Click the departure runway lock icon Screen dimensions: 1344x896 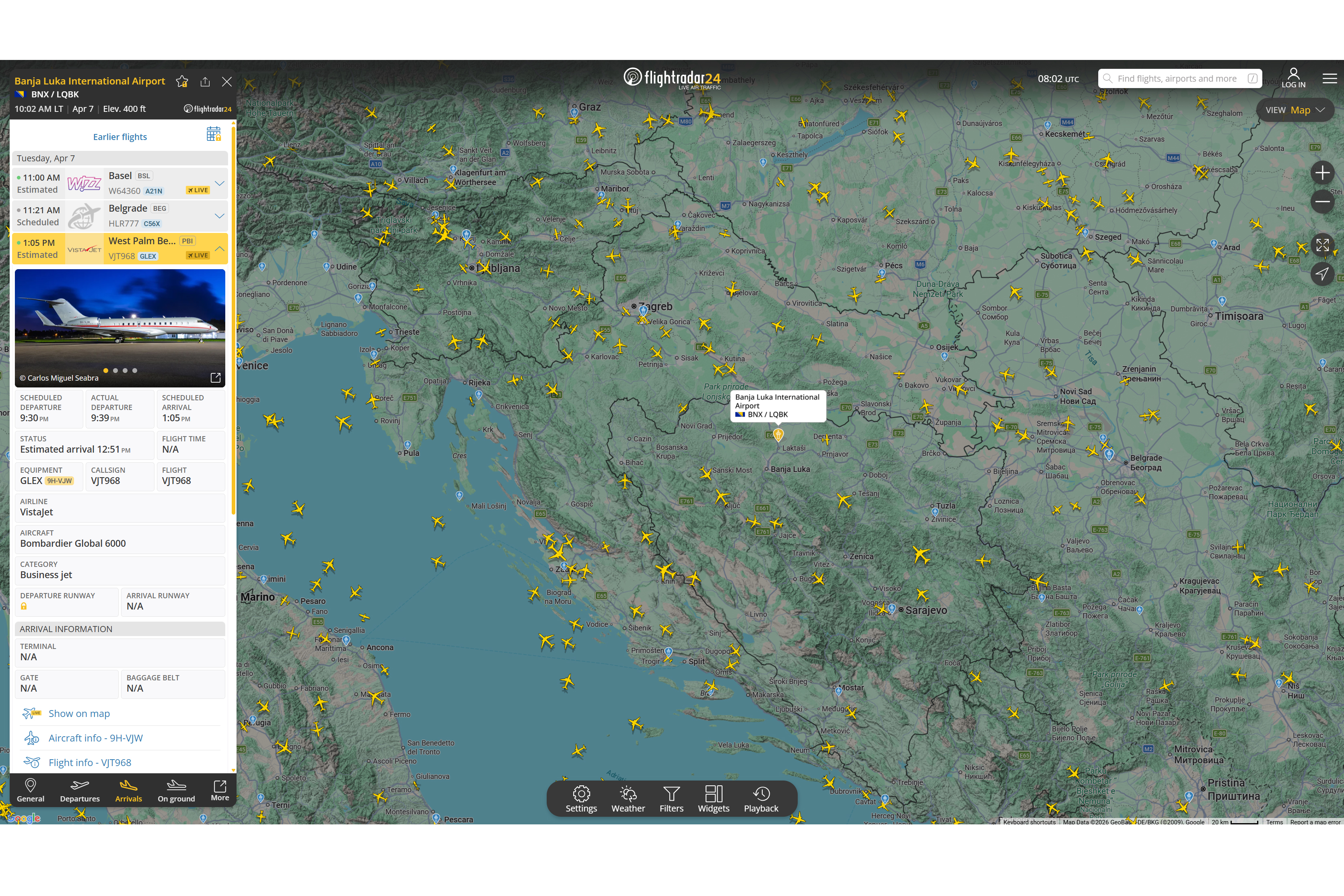click(24, 606)
